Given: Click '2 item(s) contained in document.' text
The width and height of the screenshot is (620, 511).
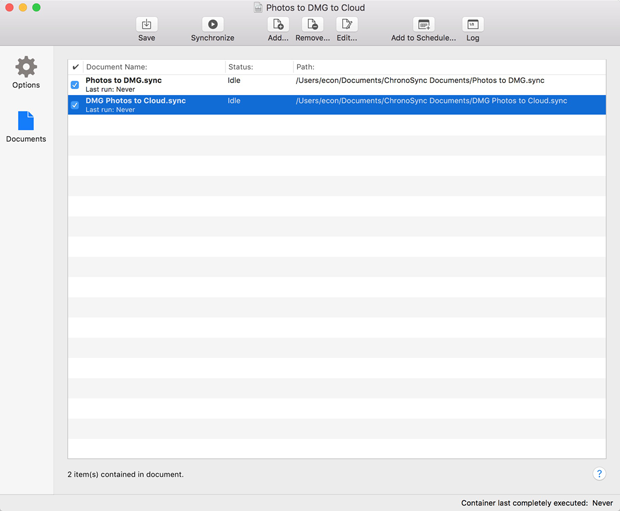Looking at the screenshot, I should pyautogui.click(x=125, y=474).
